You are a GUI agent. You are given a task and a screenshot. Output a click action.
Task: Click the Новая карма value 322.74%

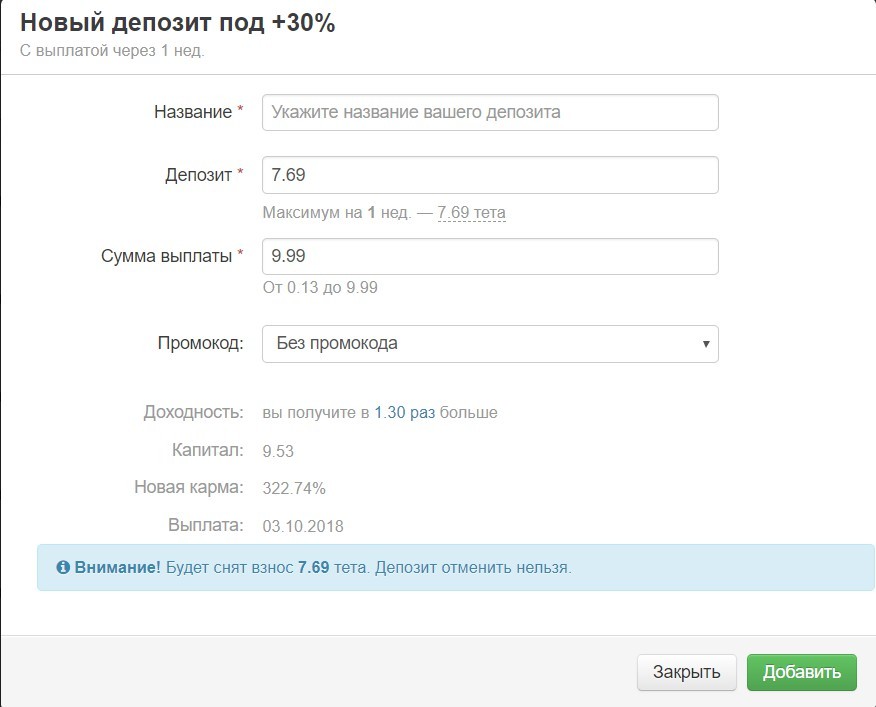click(x=293, y=488)
